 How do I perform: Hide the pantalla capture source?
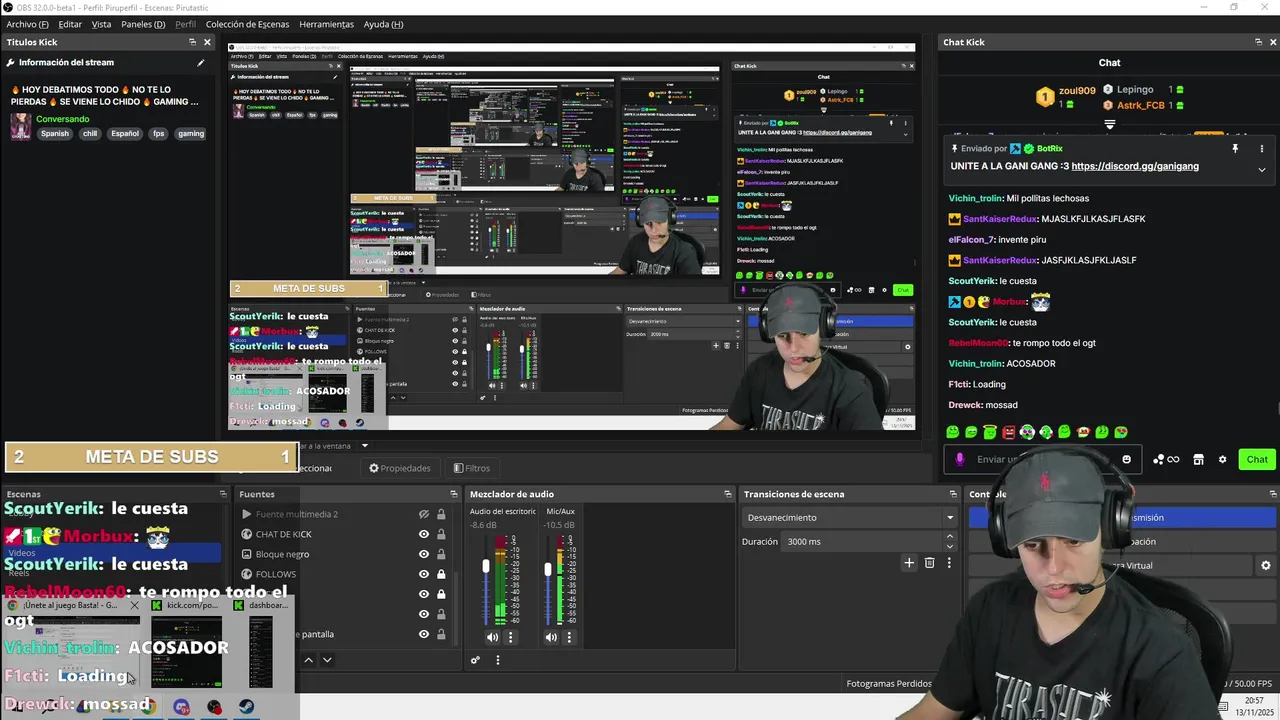pos(423,634)
